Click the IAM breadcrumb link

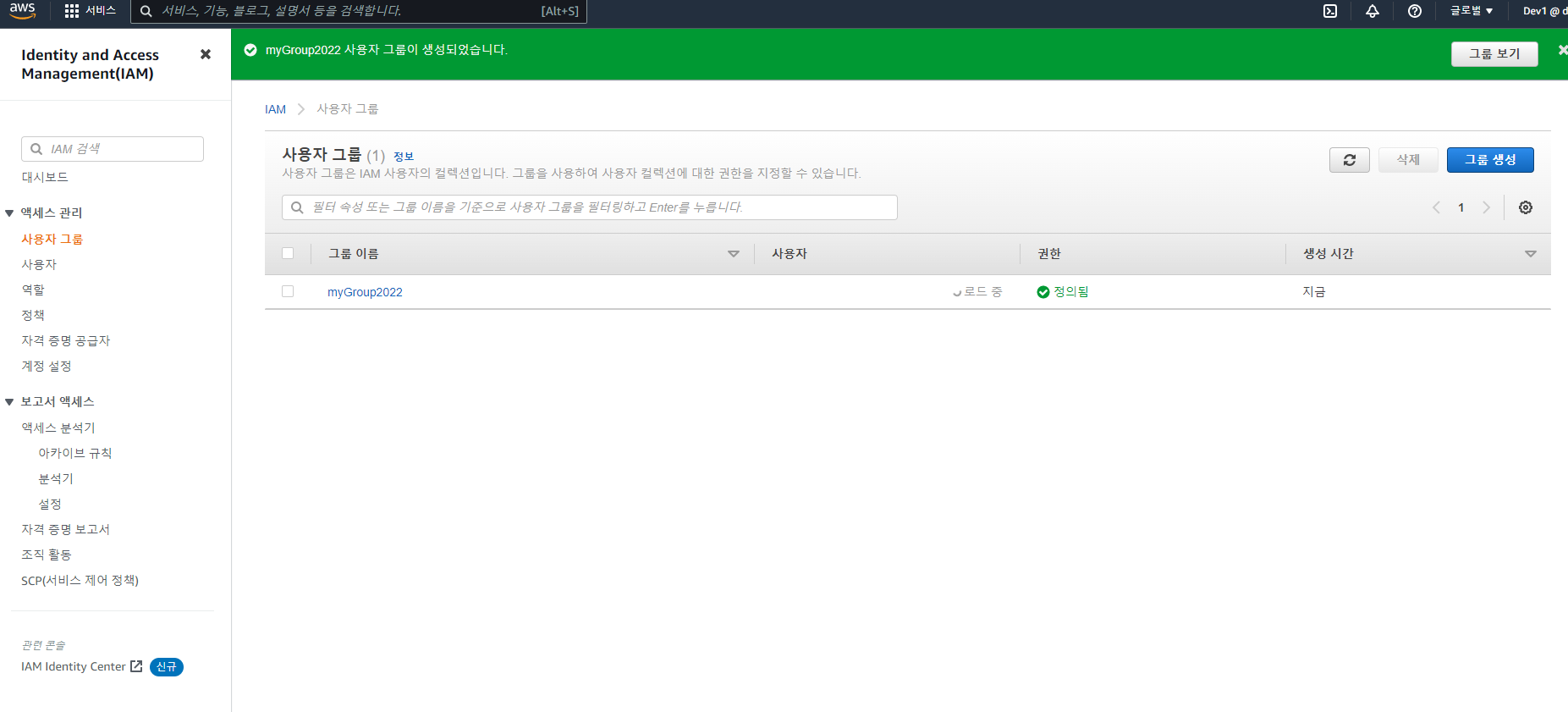pyautogui.click(x=275, y=109)
